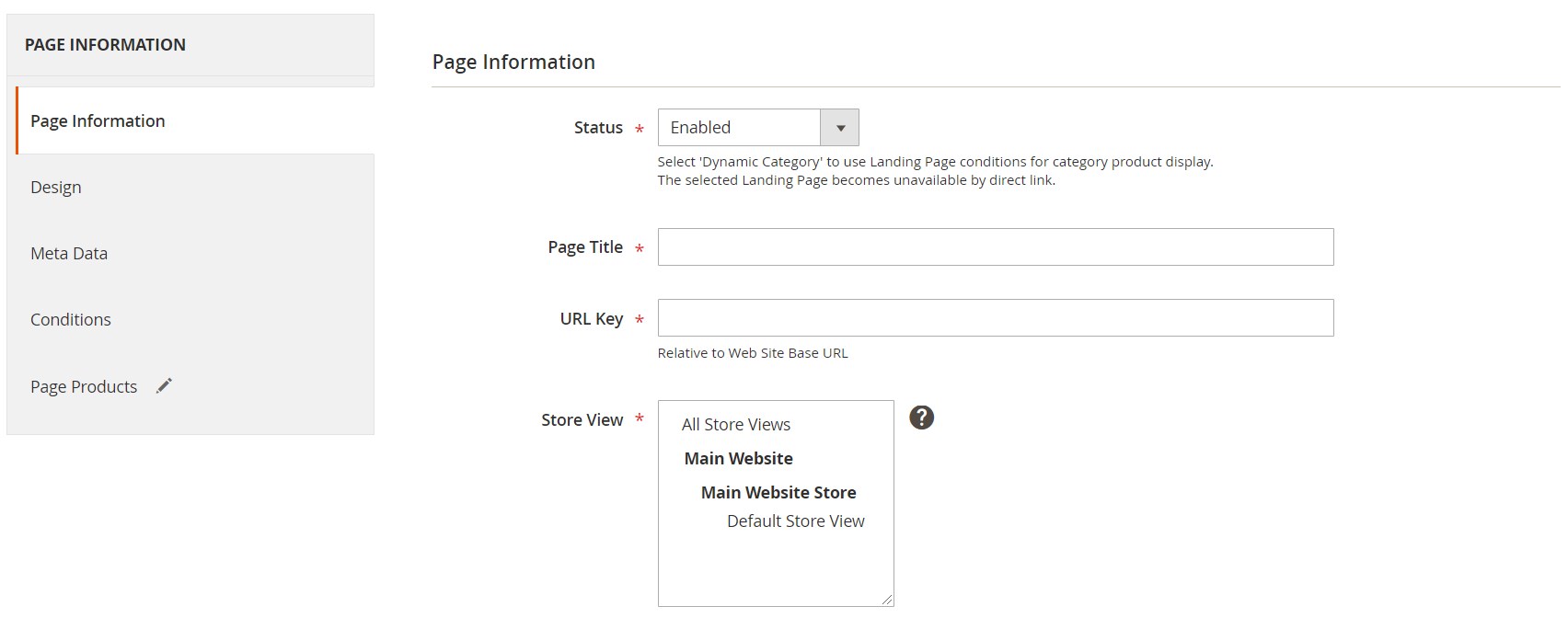Viewport: 1568px width, 618px height.
Task: Click the pencil icon beside Page Products
Action: click(164, 386)
